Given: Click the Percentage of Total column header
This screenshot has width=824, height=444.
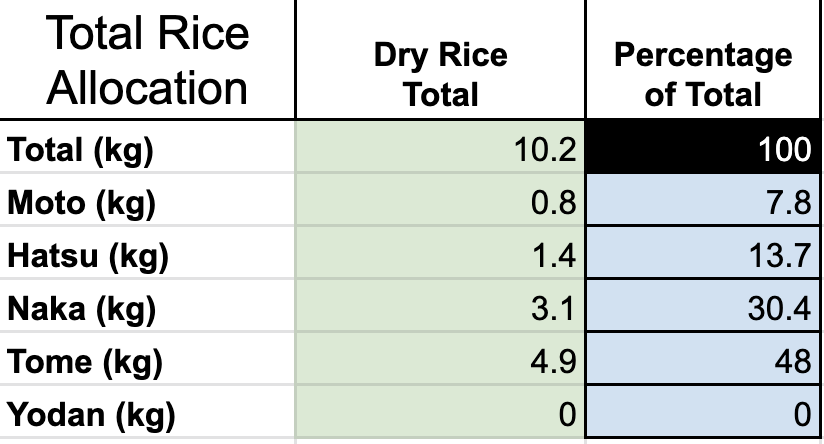Looking at the screenshot, I should tap(702, 73).
